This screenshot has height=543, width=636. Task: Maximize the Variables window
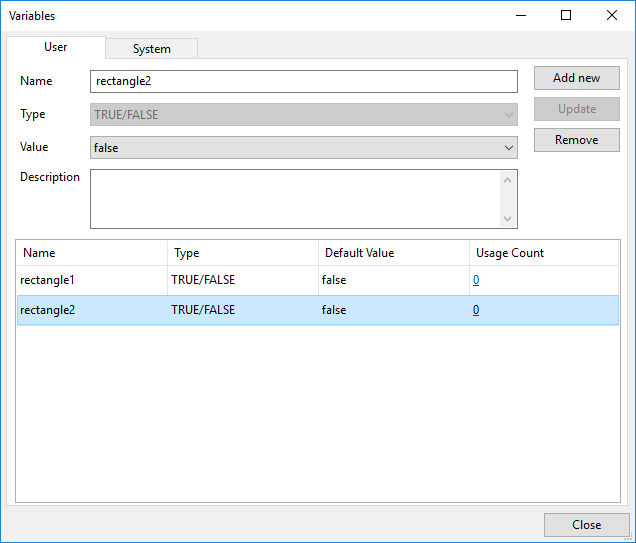[x=566, y=15]
